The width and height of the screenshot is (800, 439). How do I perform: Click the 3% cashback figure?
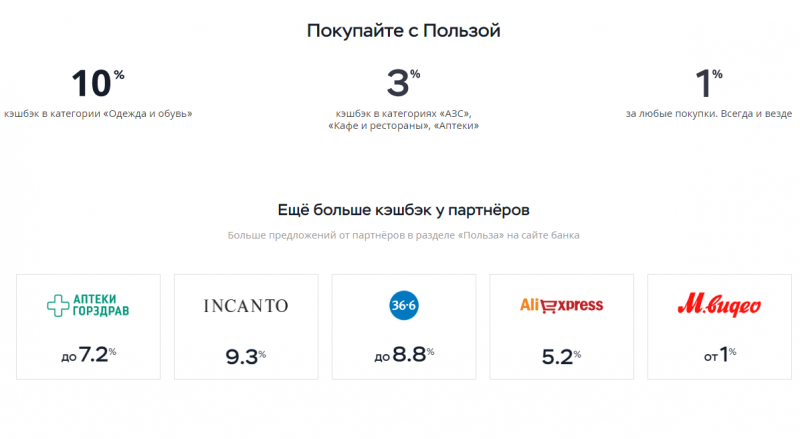[x=403, y=83]
